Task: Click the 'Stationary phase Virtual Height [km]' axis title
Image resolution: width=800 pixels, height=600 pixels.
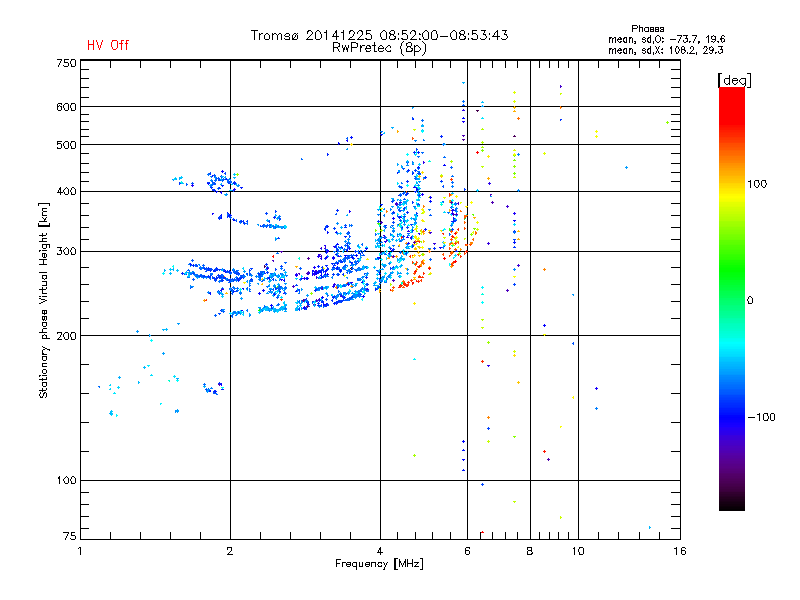Action: coord(44,300)
